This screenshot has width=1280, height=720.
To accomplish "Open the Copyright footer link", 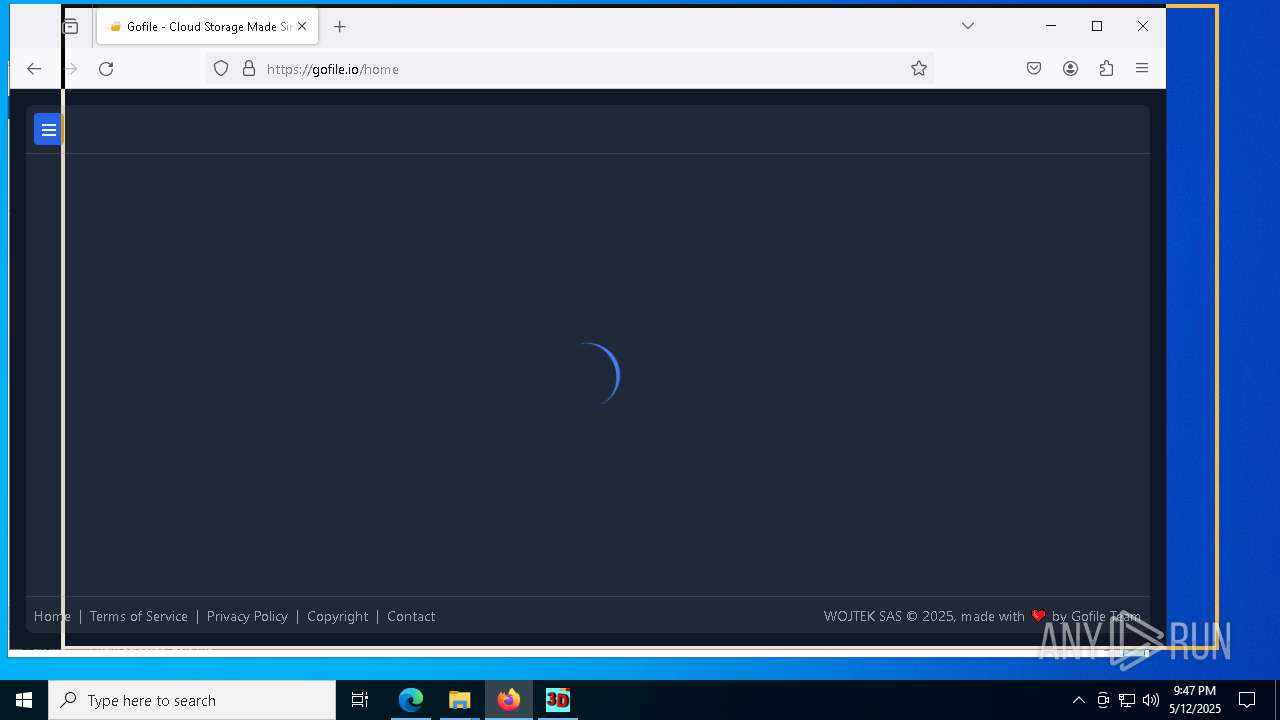I will (338, 616).
